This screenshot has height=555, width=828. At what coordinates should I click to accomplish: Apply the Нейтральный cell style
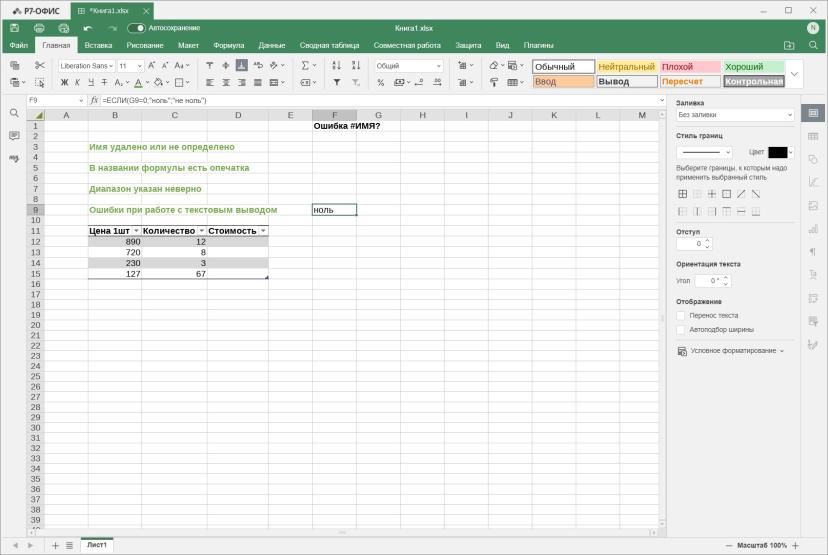(627, 67)
